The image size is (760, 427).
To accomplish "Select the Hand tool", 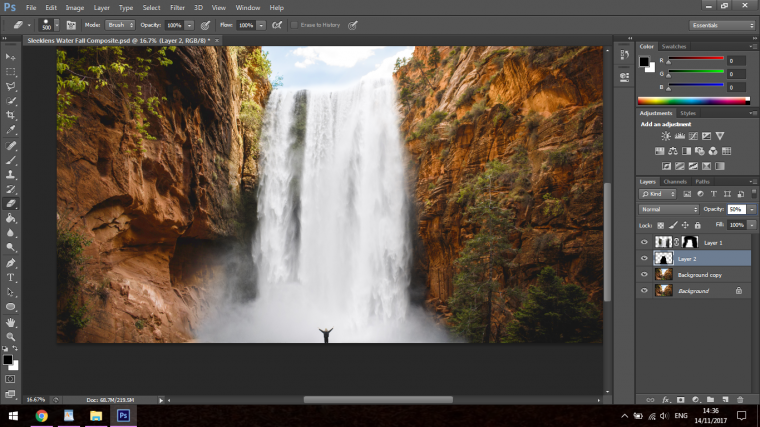I will pyautogui.click(x=10, y=322).
